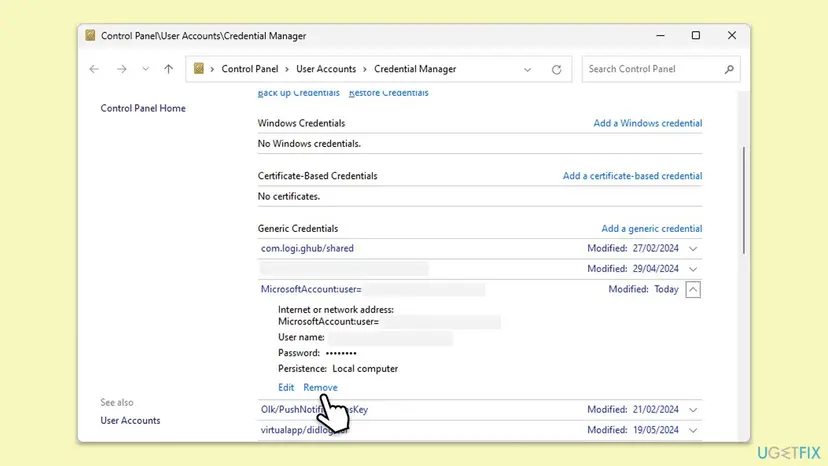Add a Windows credential
The image size is (828, 466).
click(647, 123)
